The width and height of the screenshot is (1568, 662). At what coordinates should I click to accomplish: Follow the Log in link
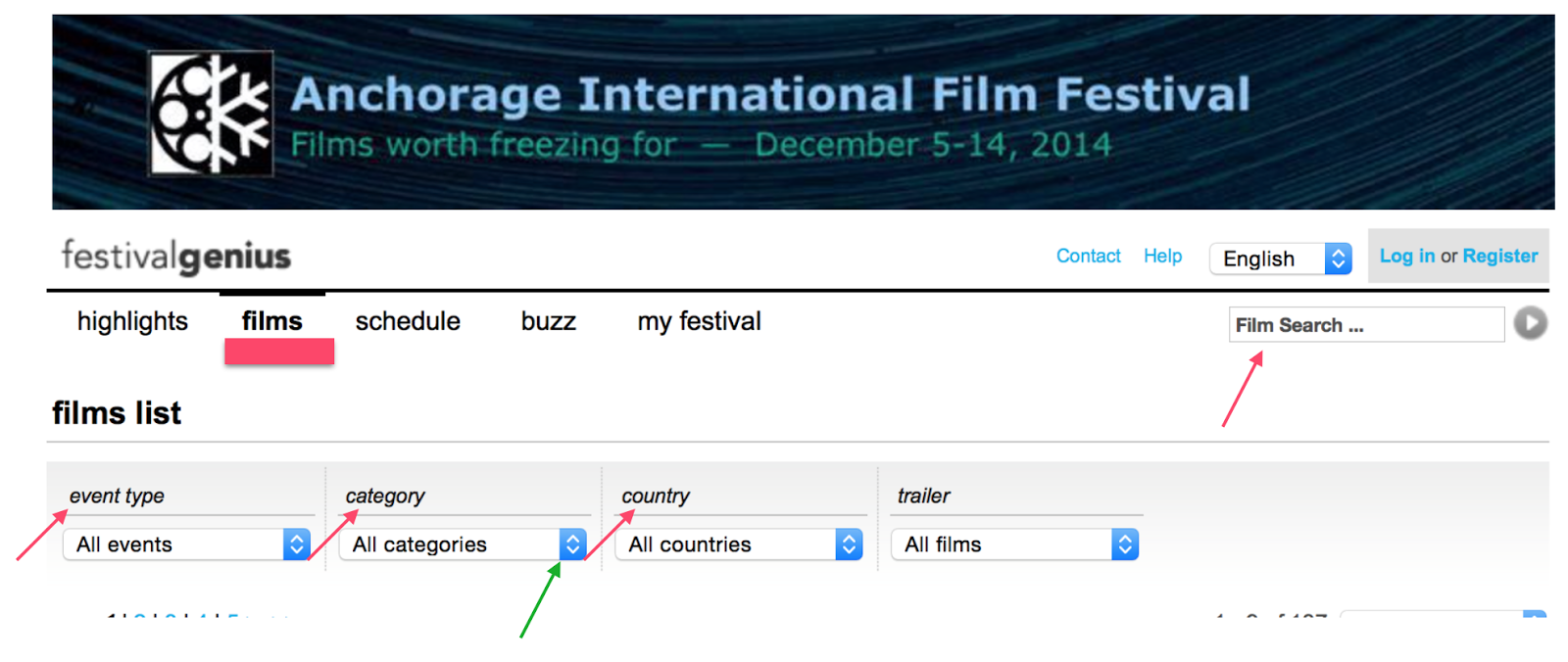[1406, 256]
